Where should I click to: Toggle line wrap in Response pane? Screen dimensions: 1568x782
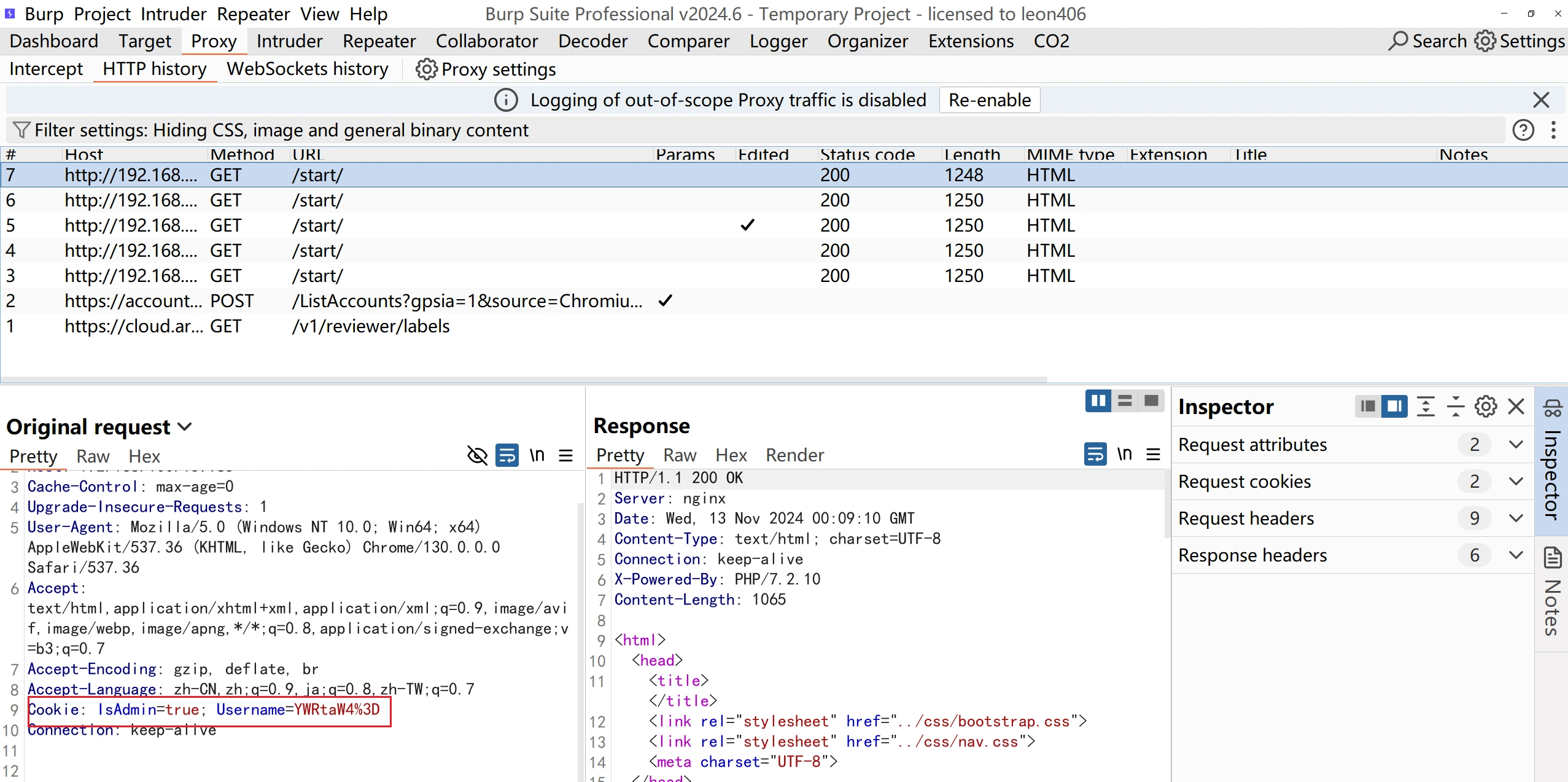1095,454
